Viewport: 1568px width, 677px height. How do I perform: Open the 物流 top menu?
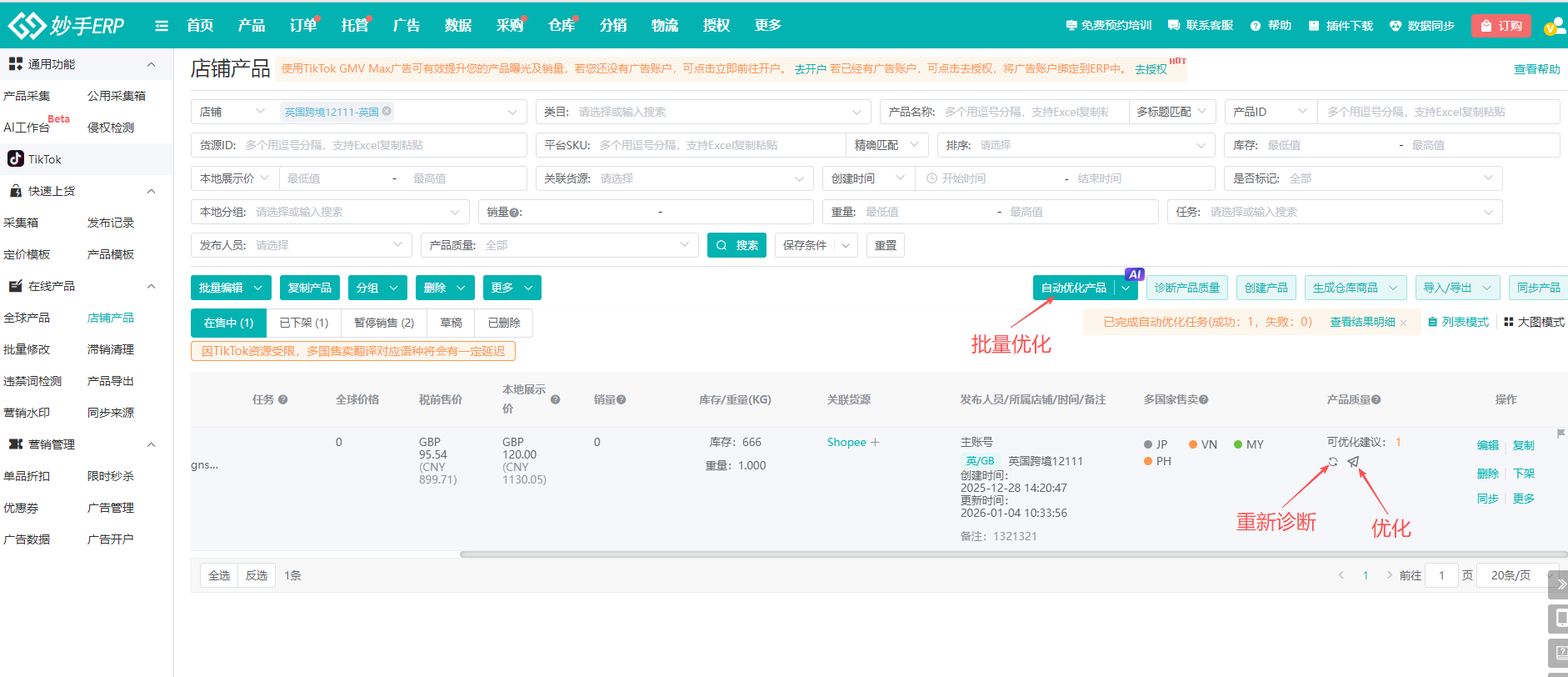[664, 26]
